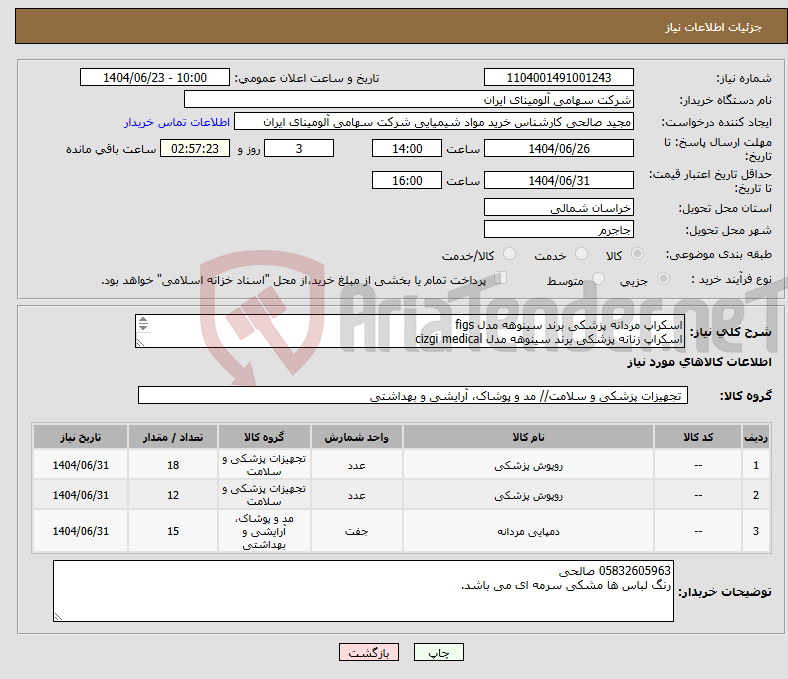Click the بازگشت (back) button
Screen dimensions: 788x679
click(x=368, y=652)
